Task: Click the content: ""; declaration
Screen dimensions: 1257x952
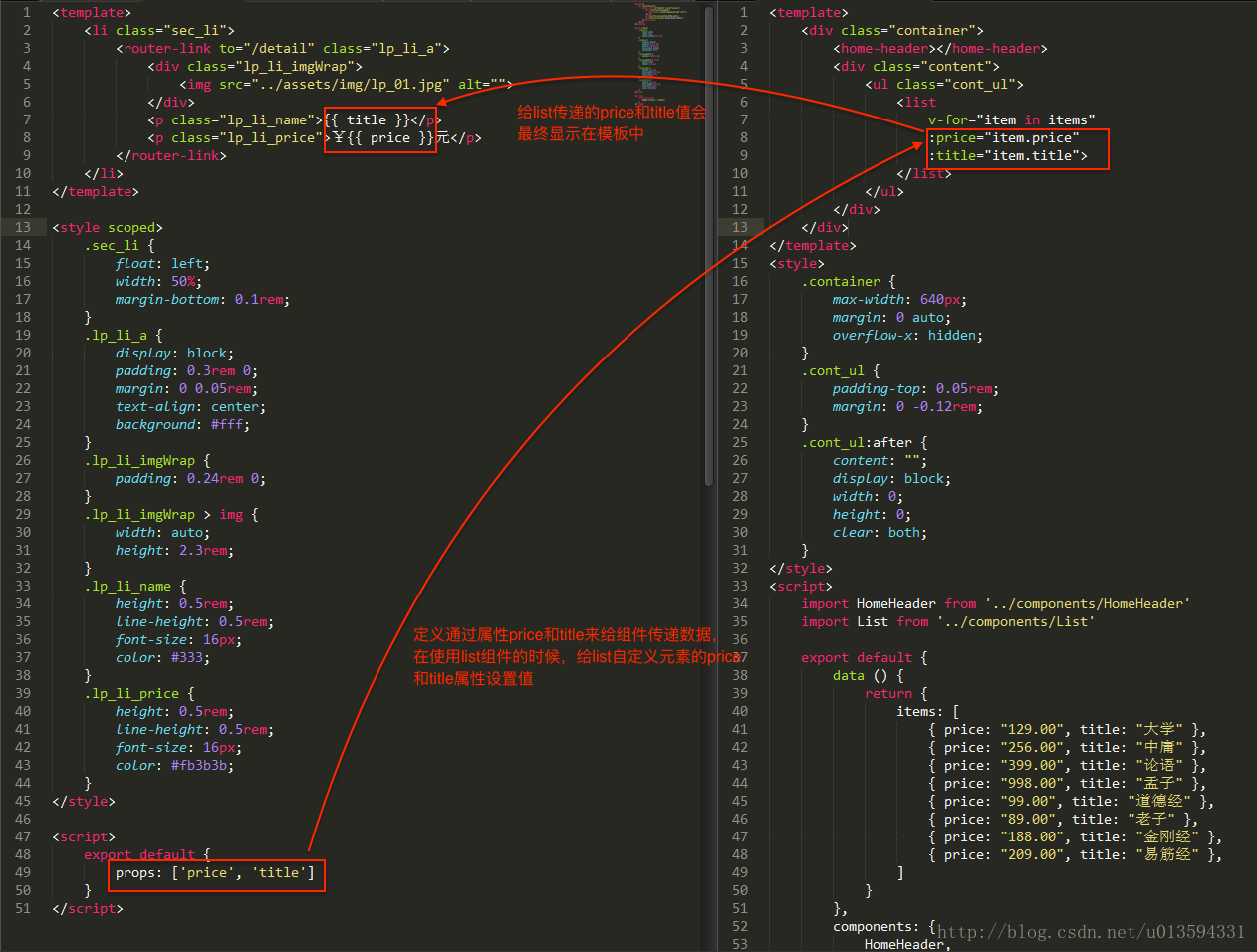Action: (880, 460)
